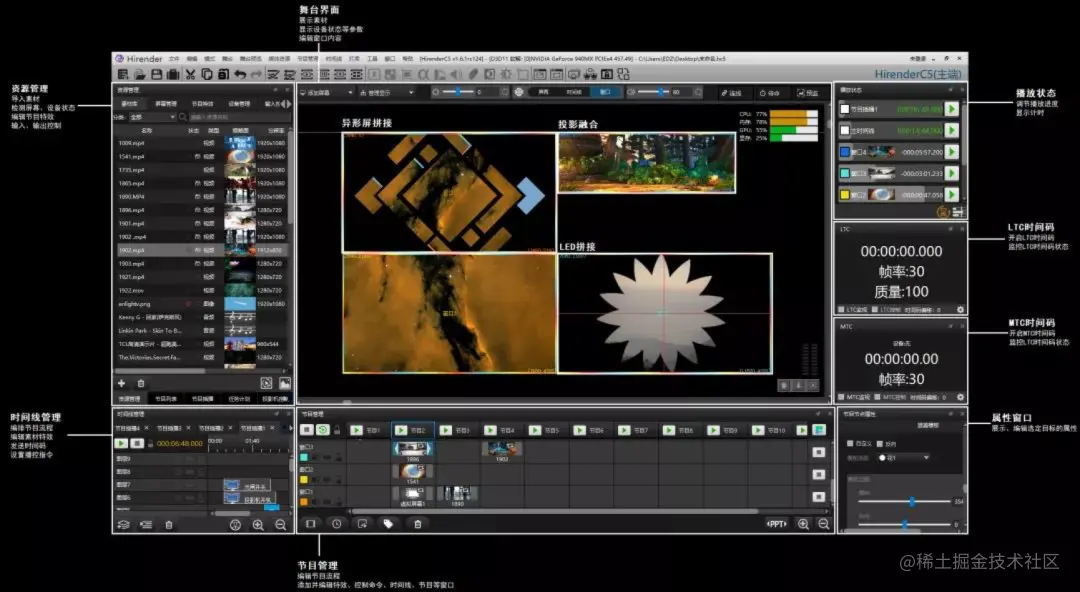The height and width of the screenshot is (592, 1080).
Task: Open the 分类 全部 category dropdown
Action: [x=152, y=117]
